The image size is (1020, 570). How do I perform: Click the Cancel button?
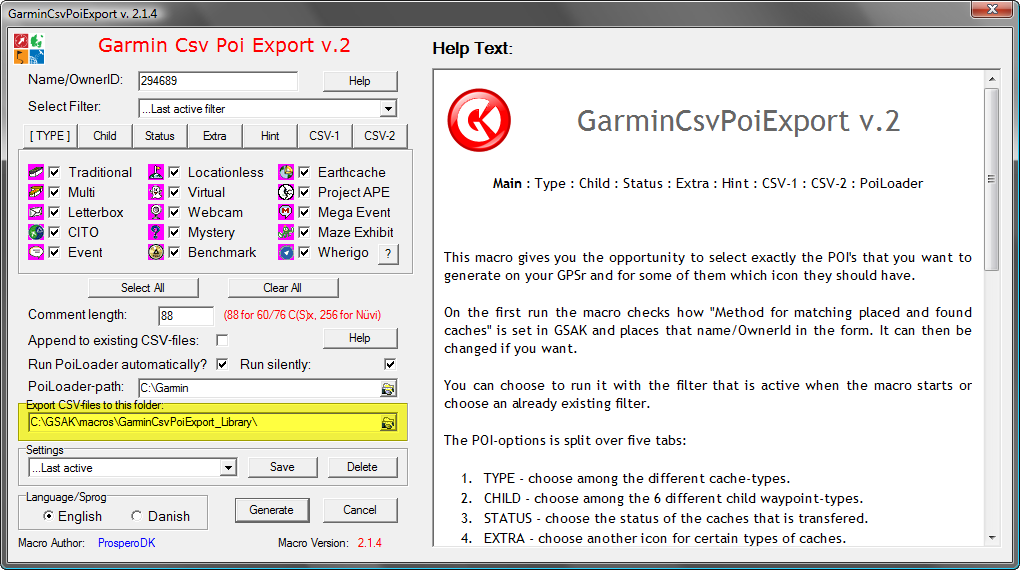[360, 510]
